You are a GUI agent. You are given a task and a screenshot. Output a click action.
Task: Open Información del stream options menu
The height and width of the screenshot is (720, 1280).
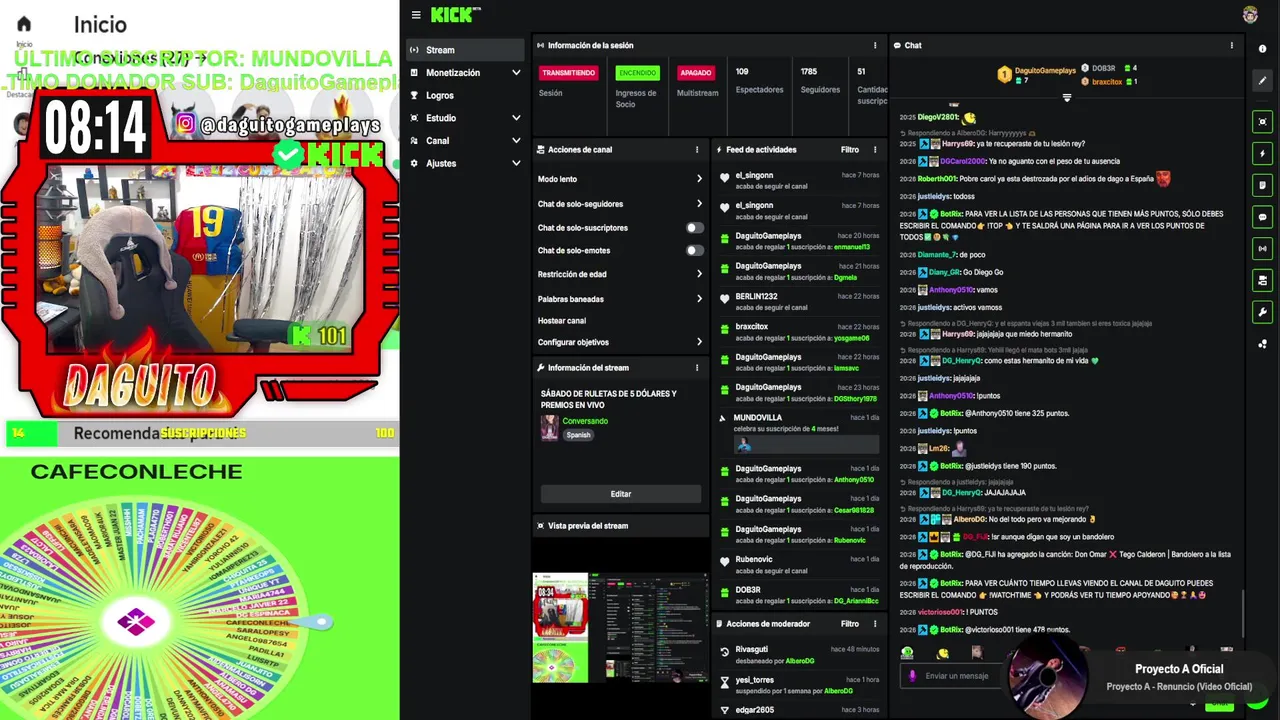[697, 368]
